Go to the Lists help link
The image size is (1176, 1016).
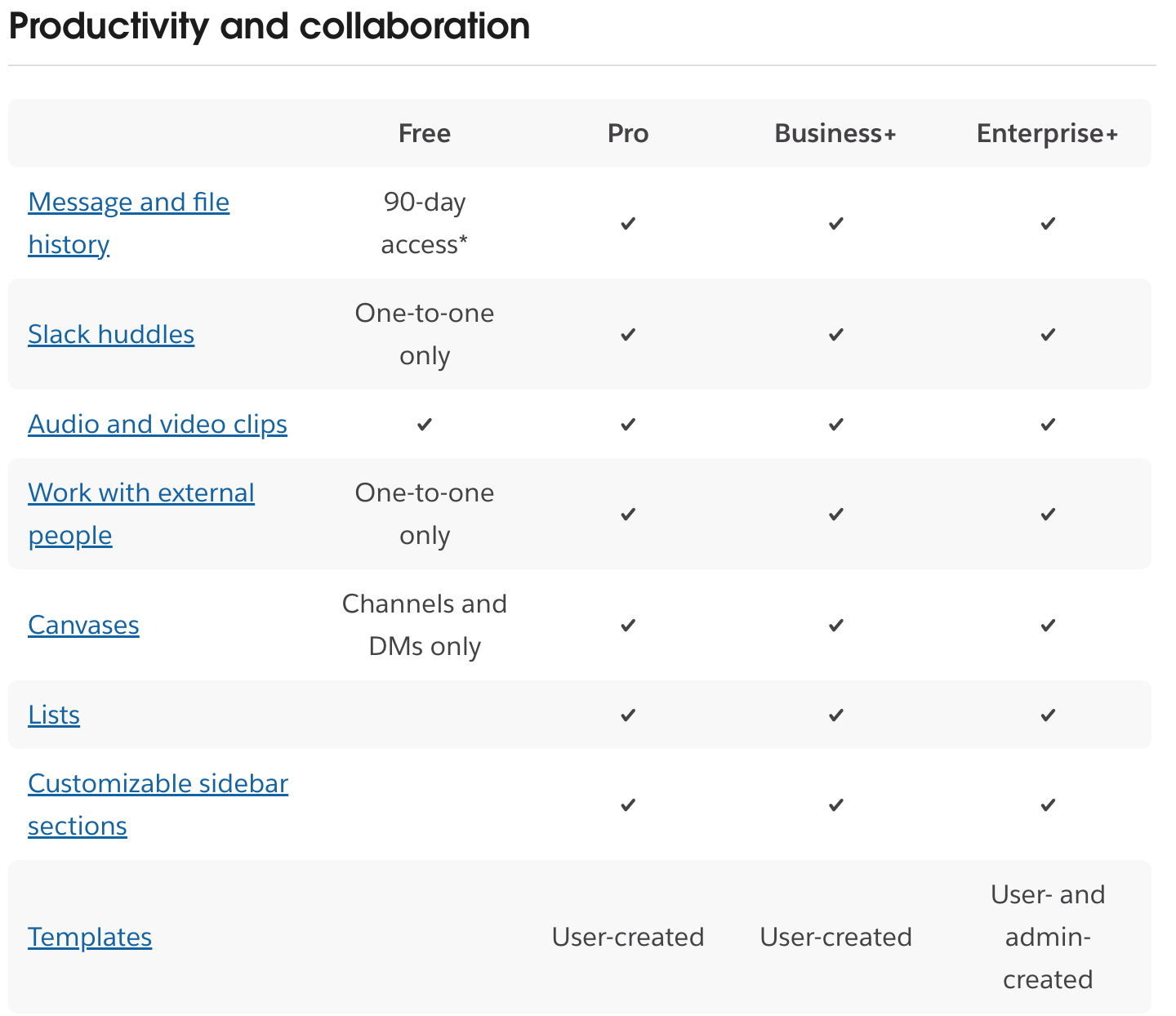tap(54, 715)
